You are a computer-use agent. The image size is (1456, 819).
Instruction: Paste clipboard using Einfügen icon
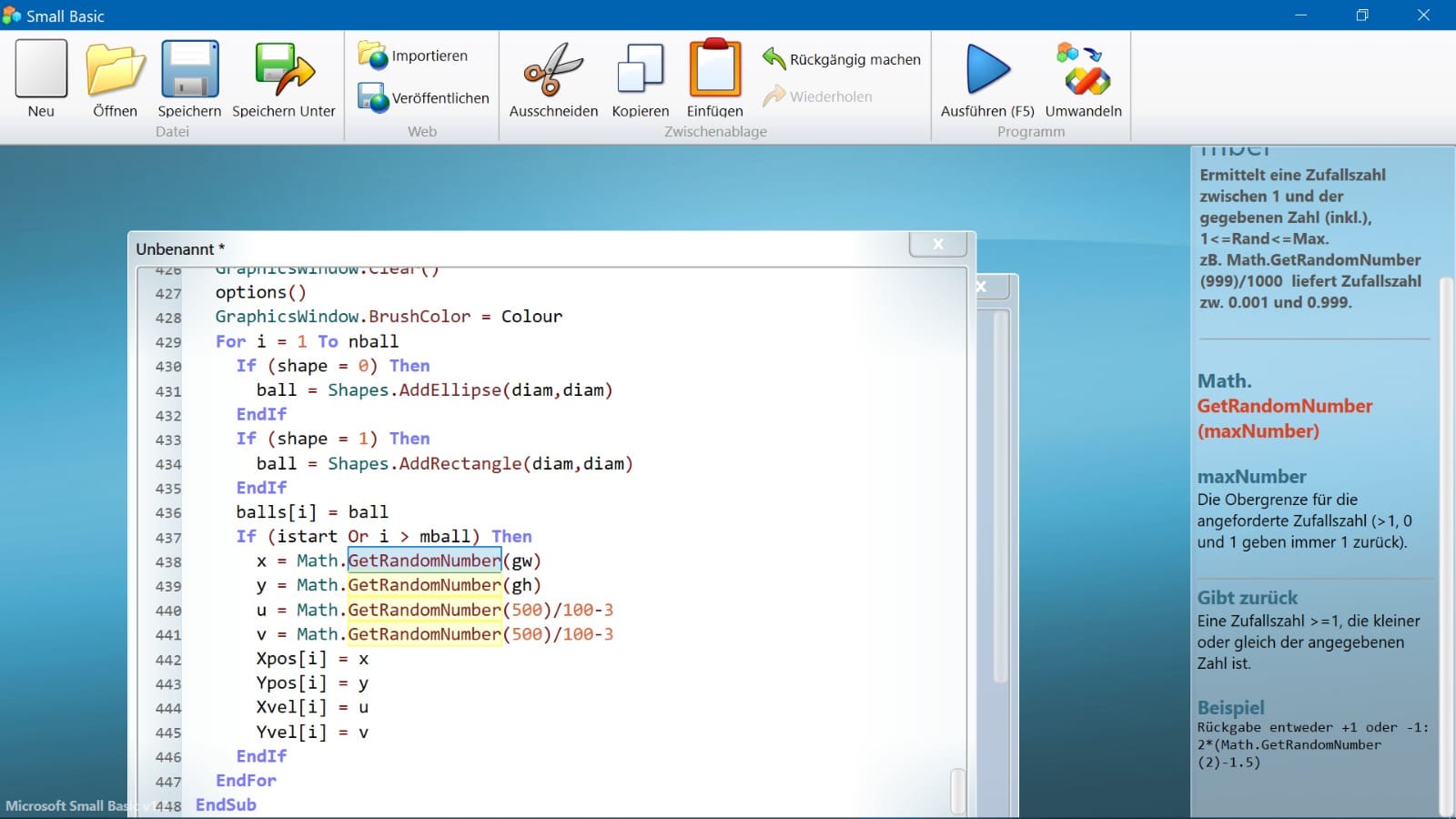[x=714, y=67]
